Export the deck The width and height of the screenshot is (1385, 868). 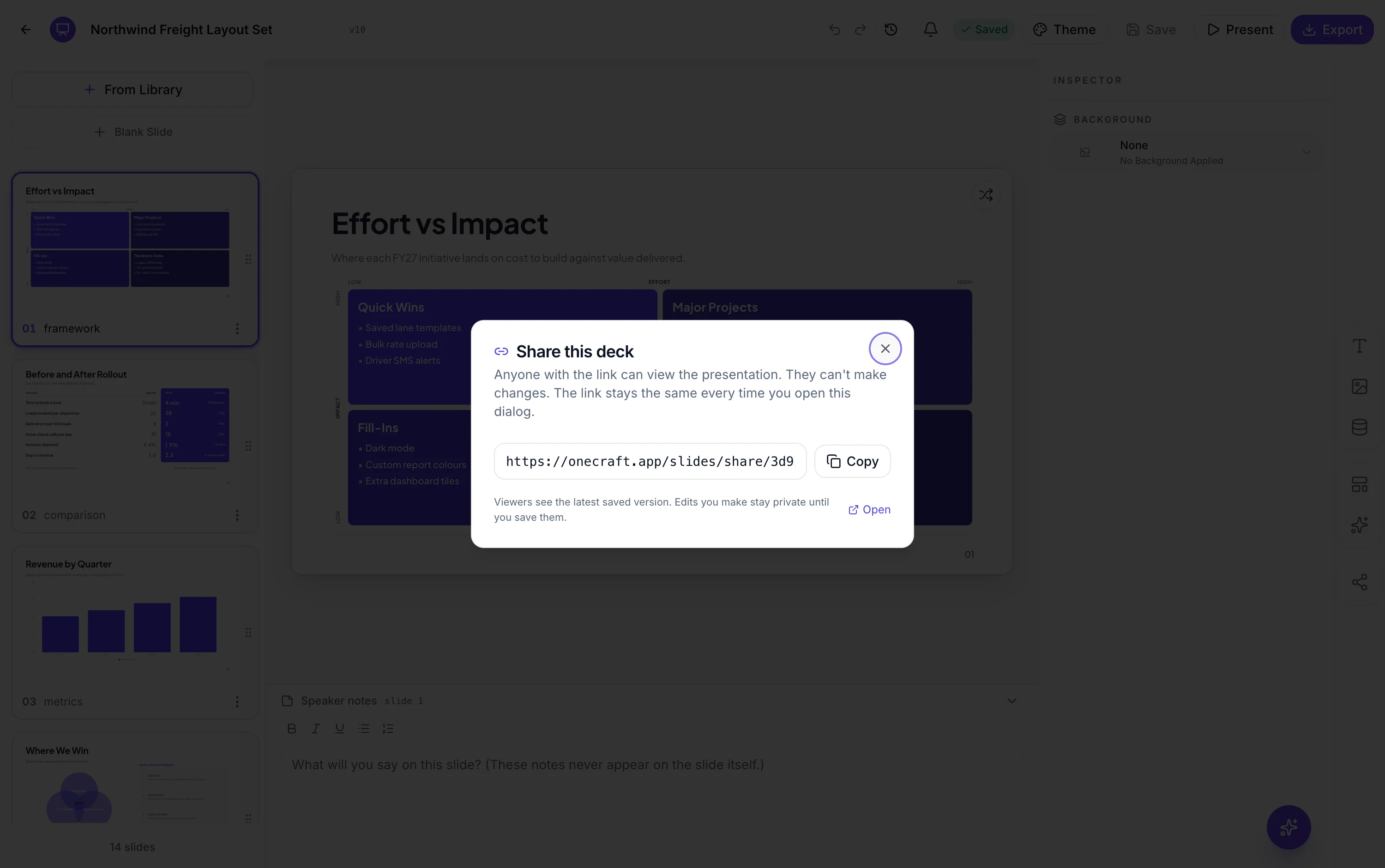1331,29
